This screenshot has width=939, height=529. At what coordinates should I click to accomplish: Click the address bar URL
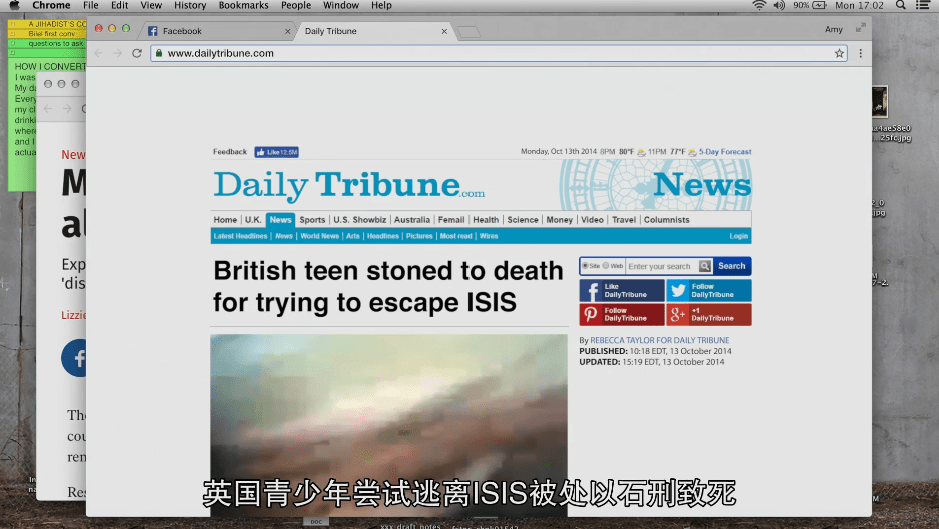tap(220, 53)
